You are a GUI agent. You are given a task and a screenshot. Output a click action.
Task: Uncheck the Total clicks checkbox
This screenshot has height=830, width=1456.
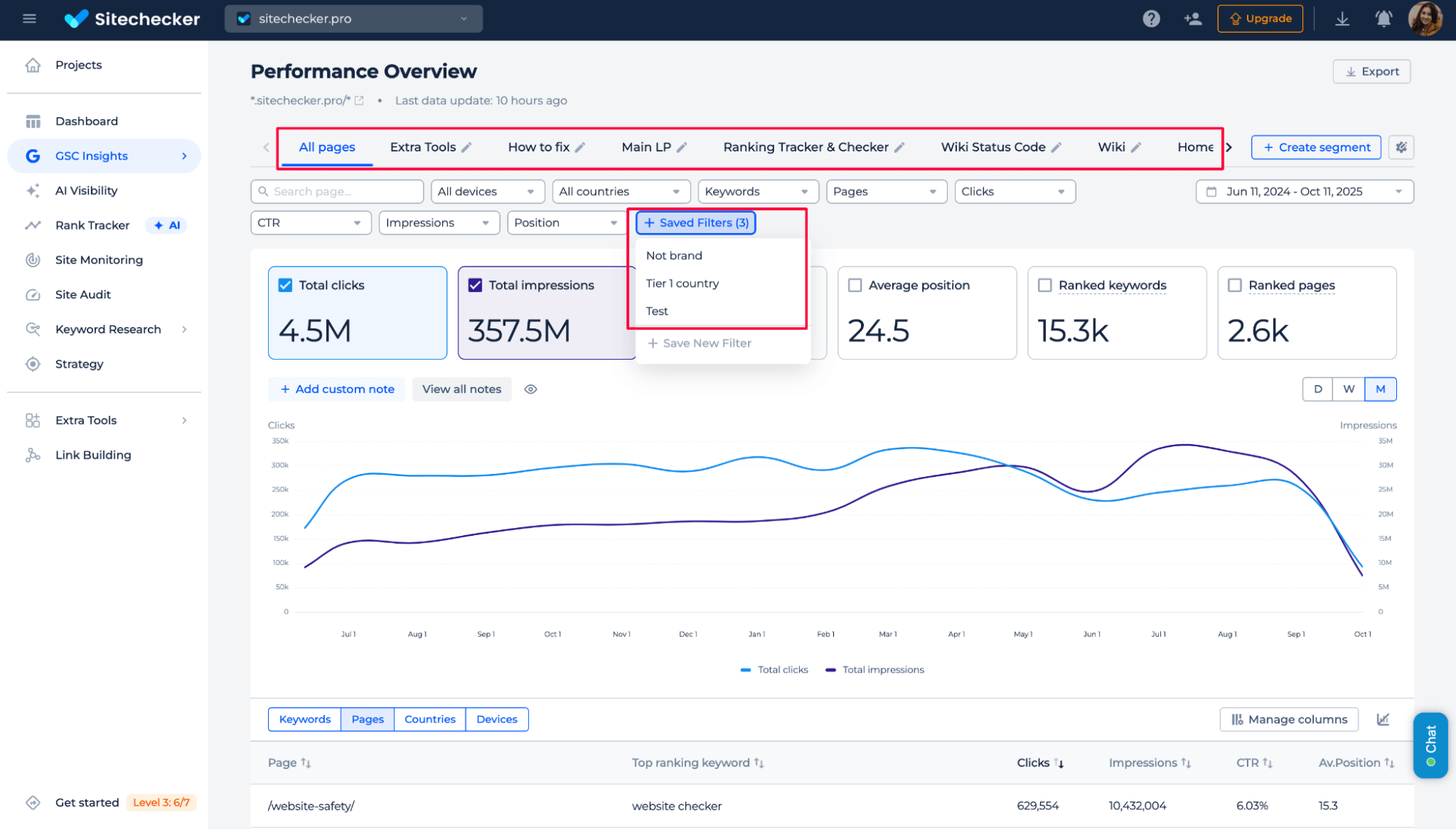click(286, 285)
